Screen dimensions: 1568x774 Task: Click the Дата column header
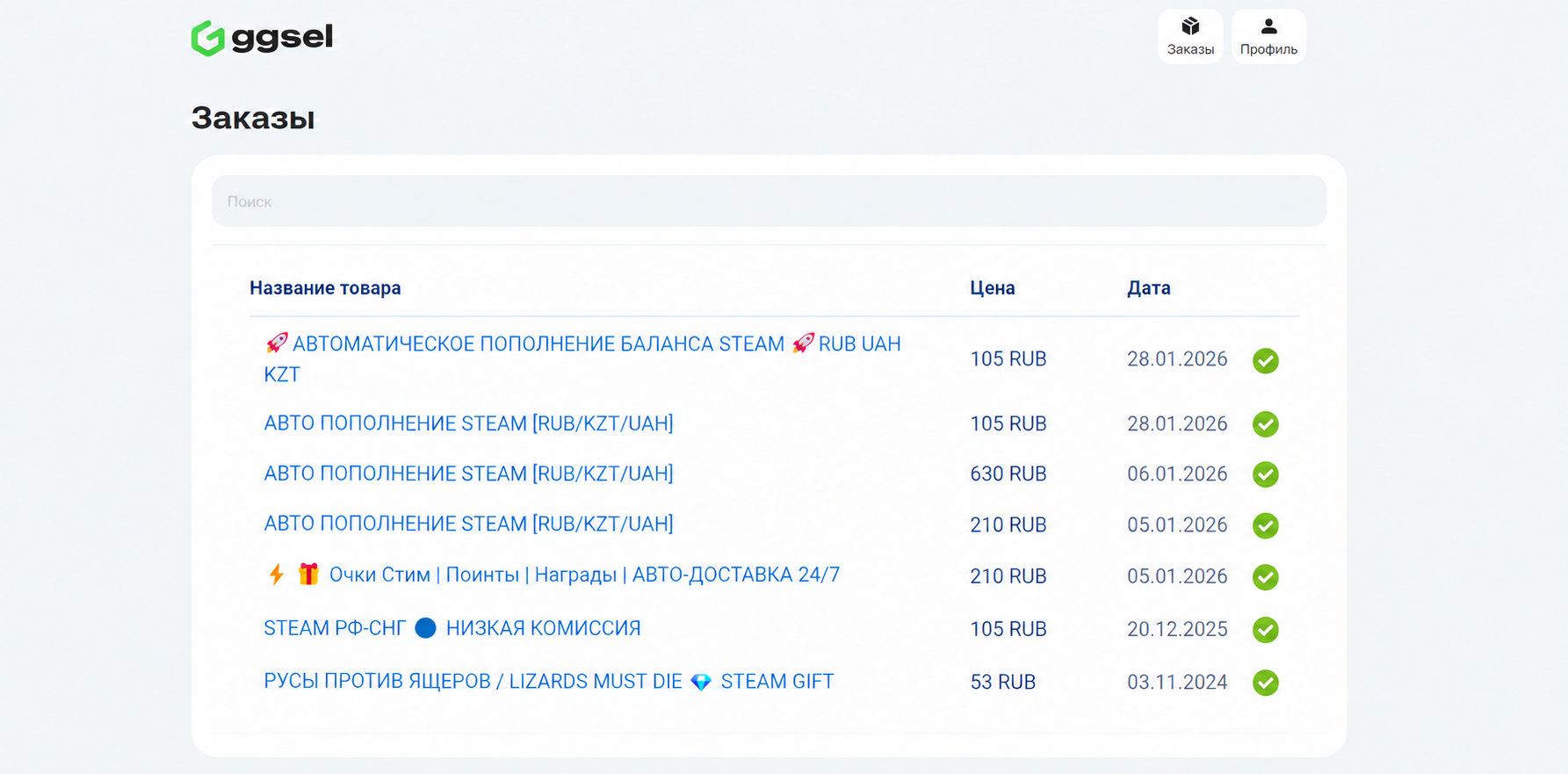click(x=1149, y=288)
